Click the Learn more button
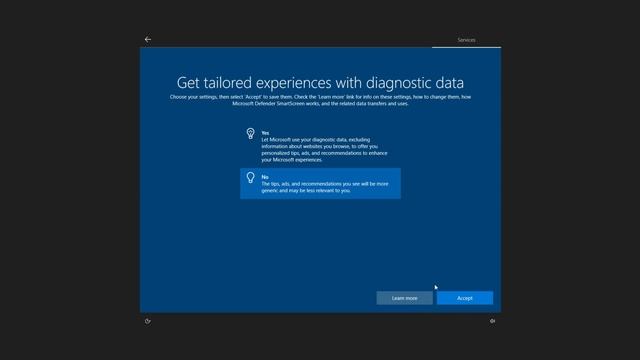Image resolution: width=640 pixels, height=360 pixels. coord(404,298)
